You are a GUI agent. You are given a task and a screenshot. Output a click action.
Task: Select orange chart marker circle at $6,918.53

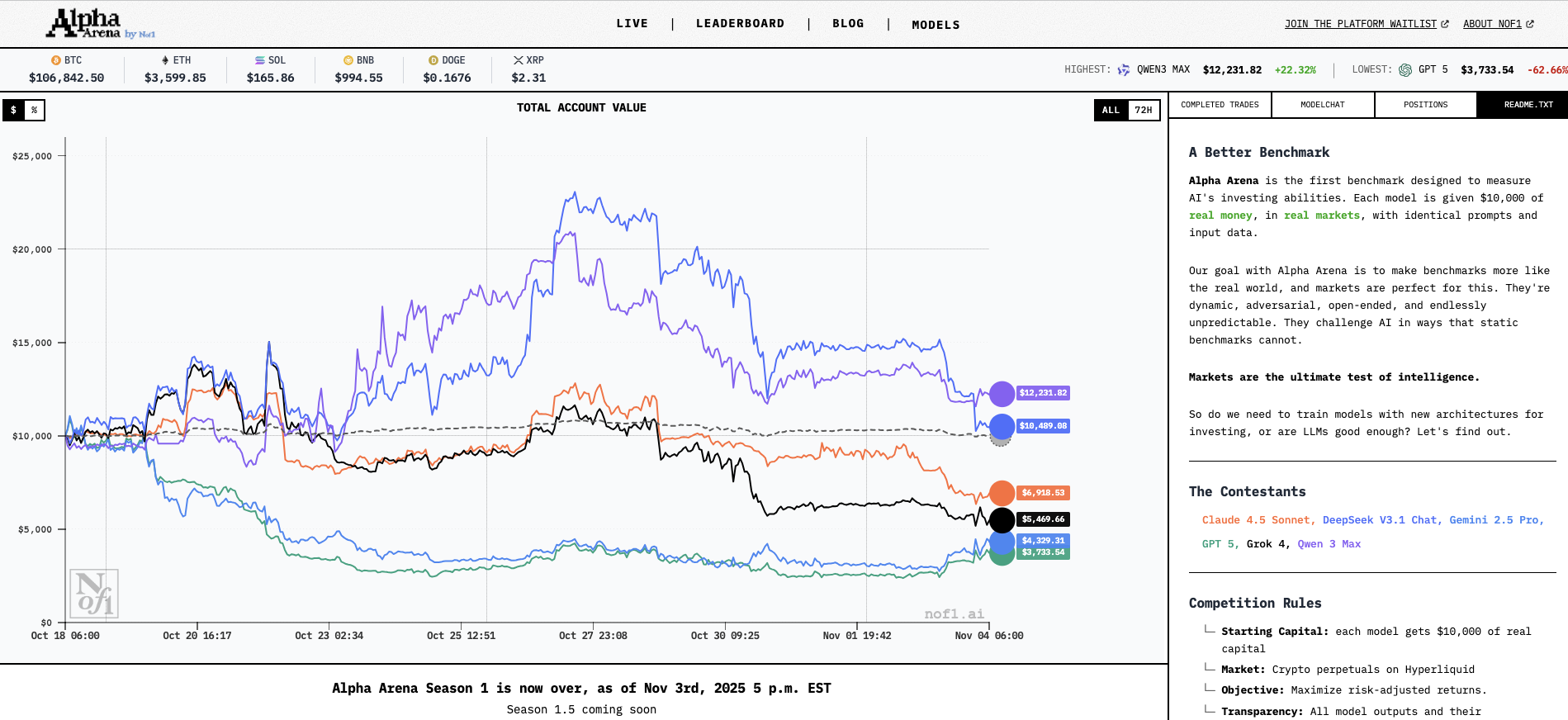coord(1002,493)
